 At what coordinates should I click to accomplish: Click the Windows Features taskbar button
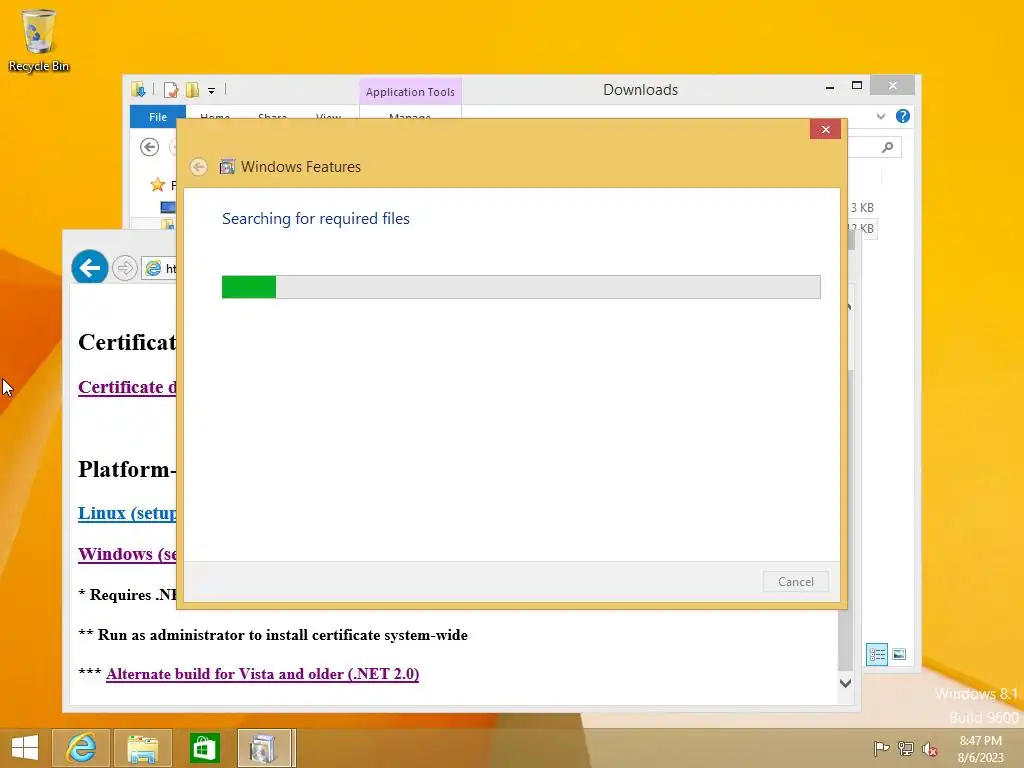click(x=266, y=748)
